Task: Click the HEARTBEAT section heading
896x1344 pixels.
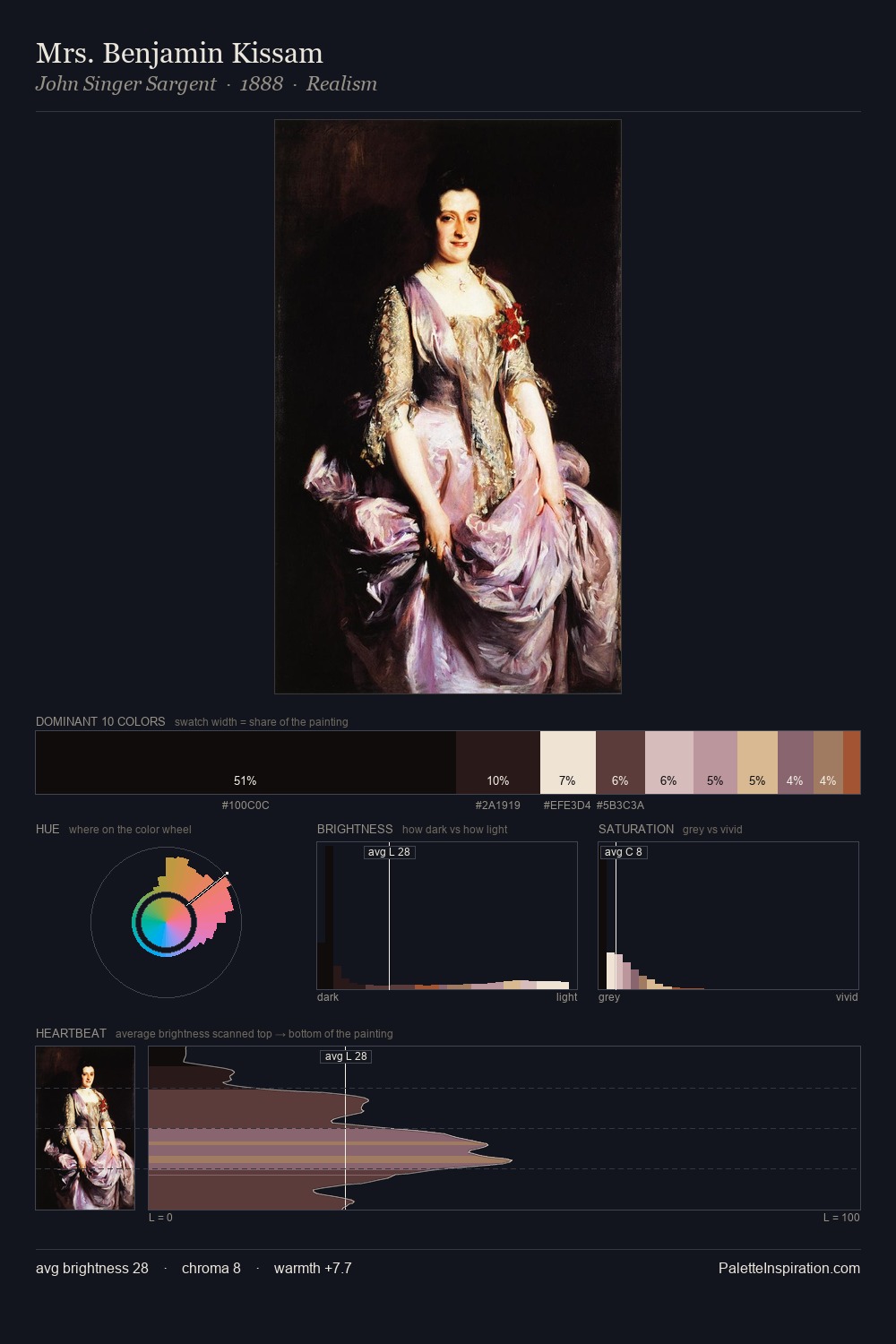Action: point(71,1033)
